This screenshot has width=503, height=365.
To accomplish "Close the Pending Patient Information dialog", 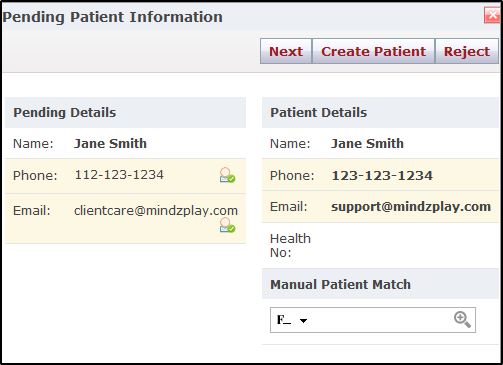I will [x=492, y=15].
